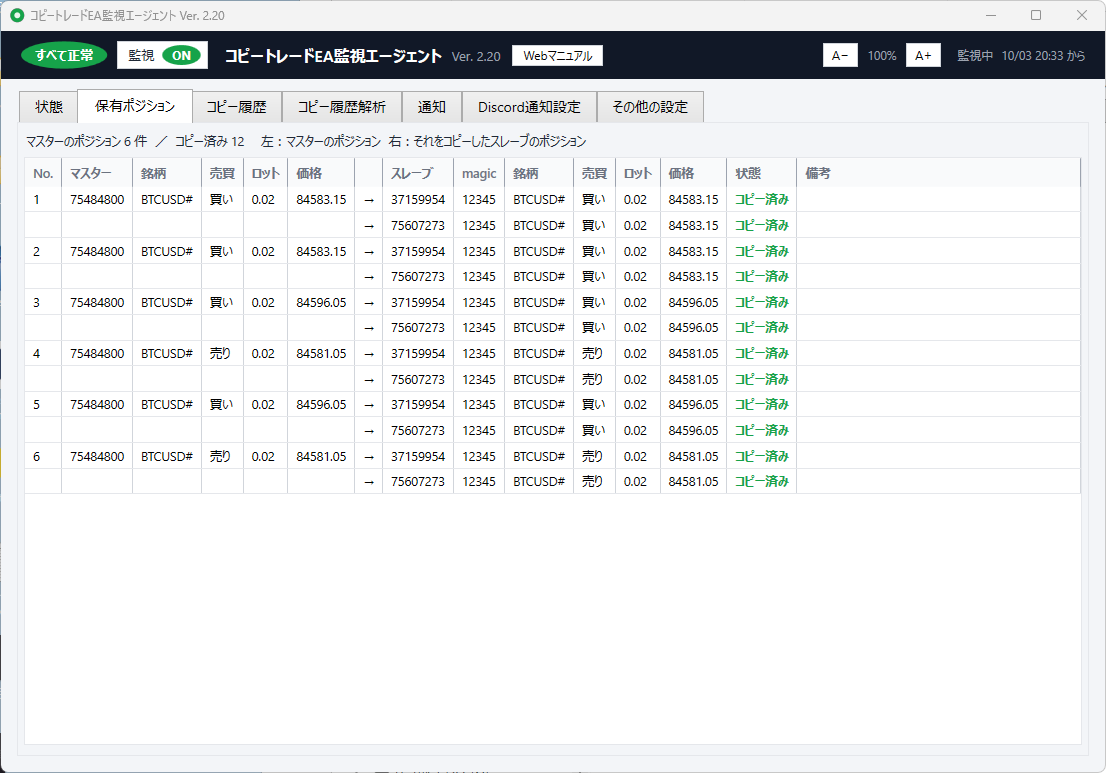1106x773 pixels.
Task: Click the magic column header
Action: [479, 174]
